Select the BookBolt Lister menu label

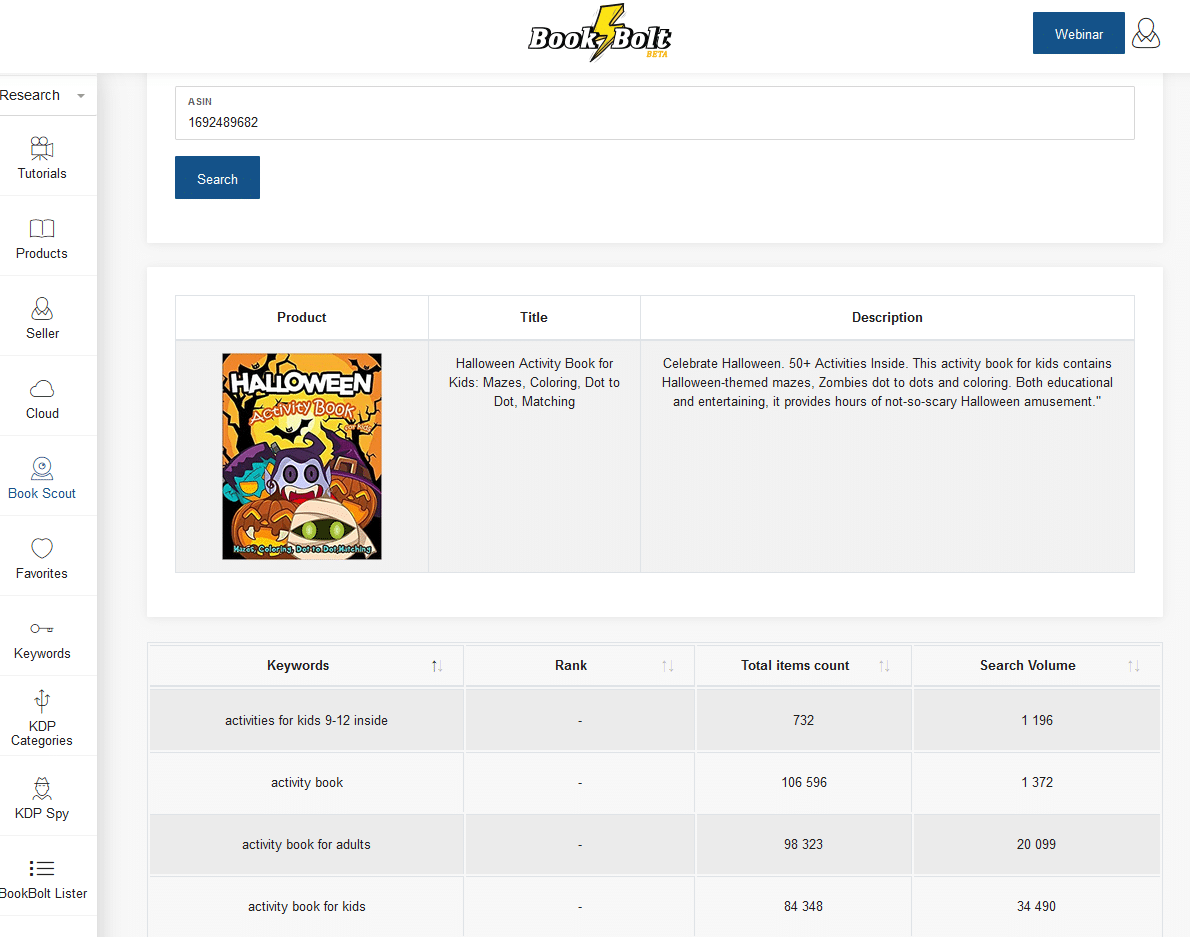coord(43,894)
